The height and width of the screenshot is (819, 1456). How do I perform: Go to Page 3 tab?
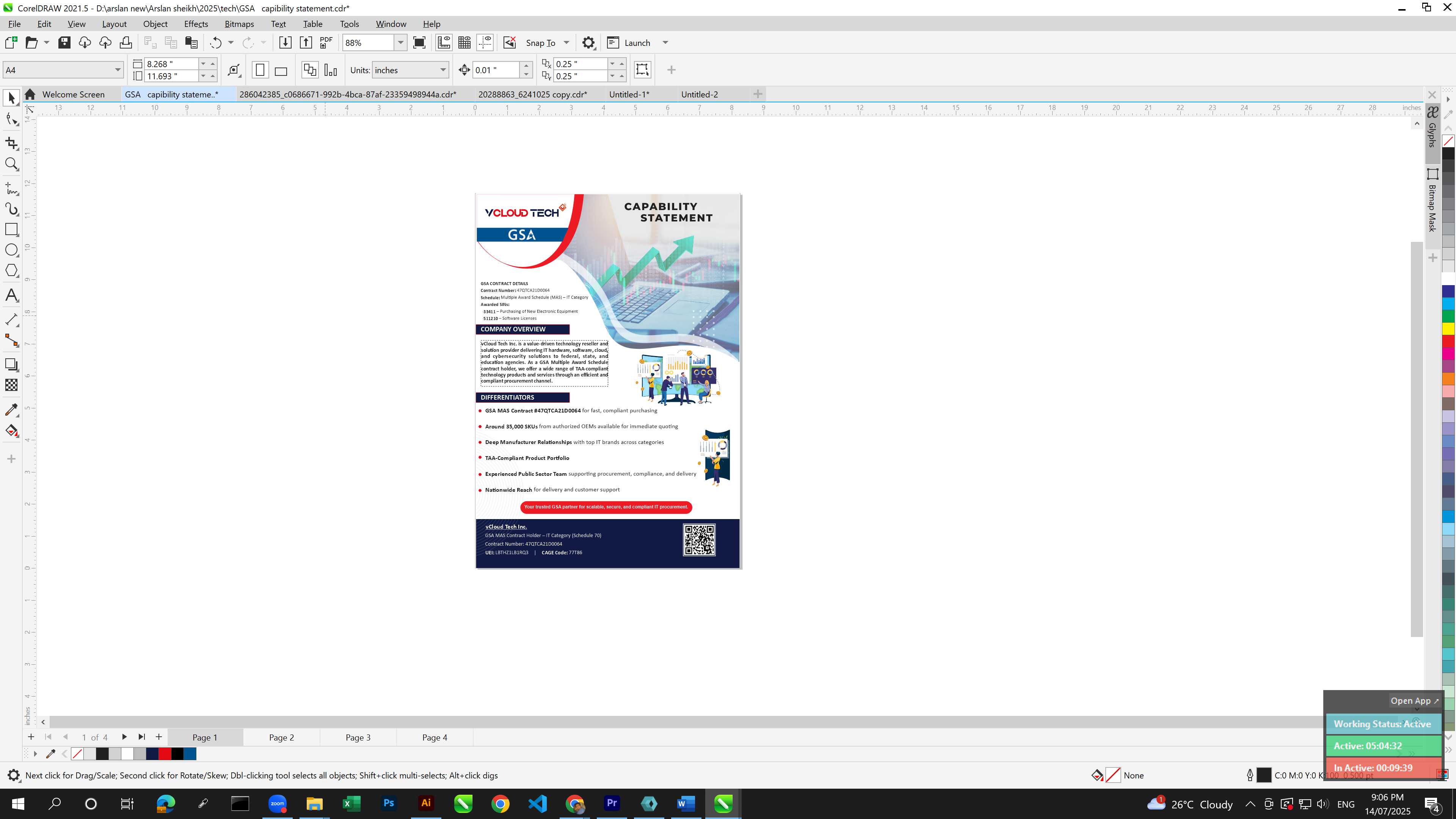pos(358,737)
